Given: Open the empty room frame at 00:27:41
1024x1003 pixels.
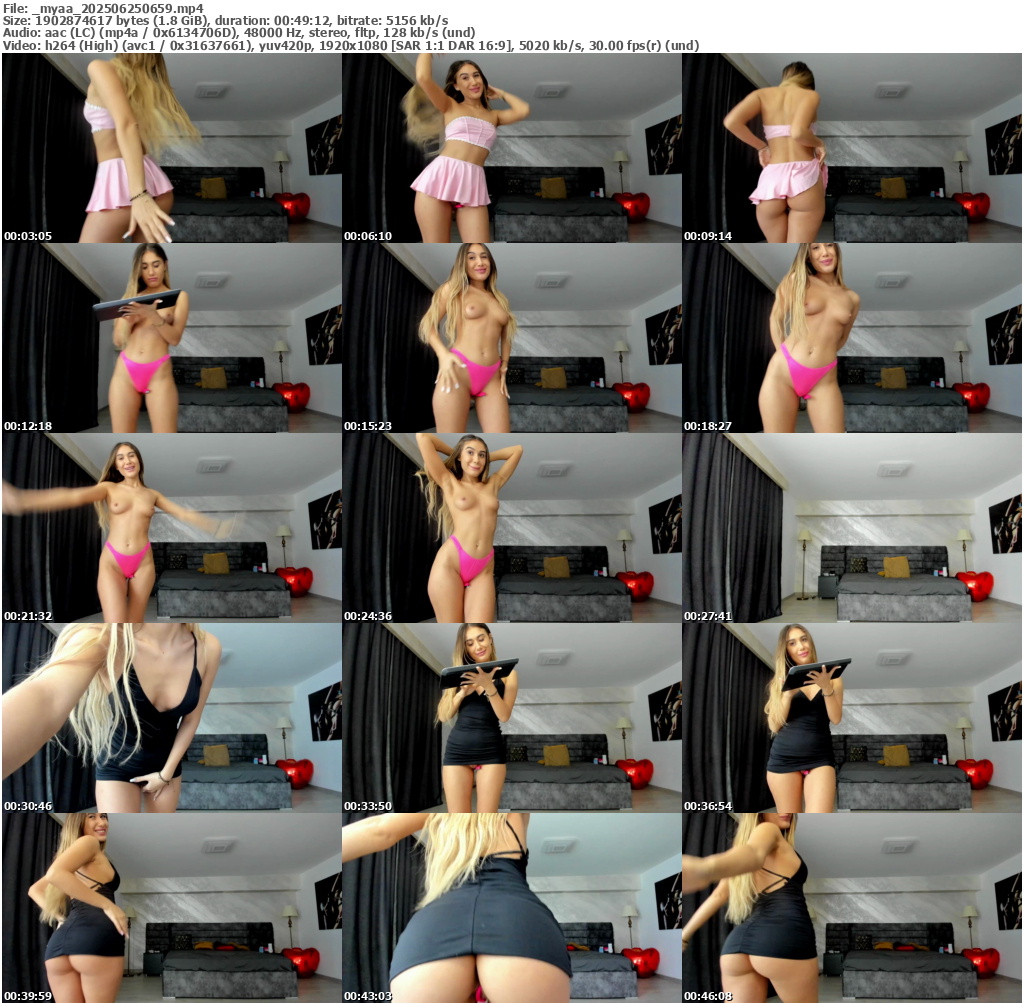Looking at the screenshot, I should [852, 528].
